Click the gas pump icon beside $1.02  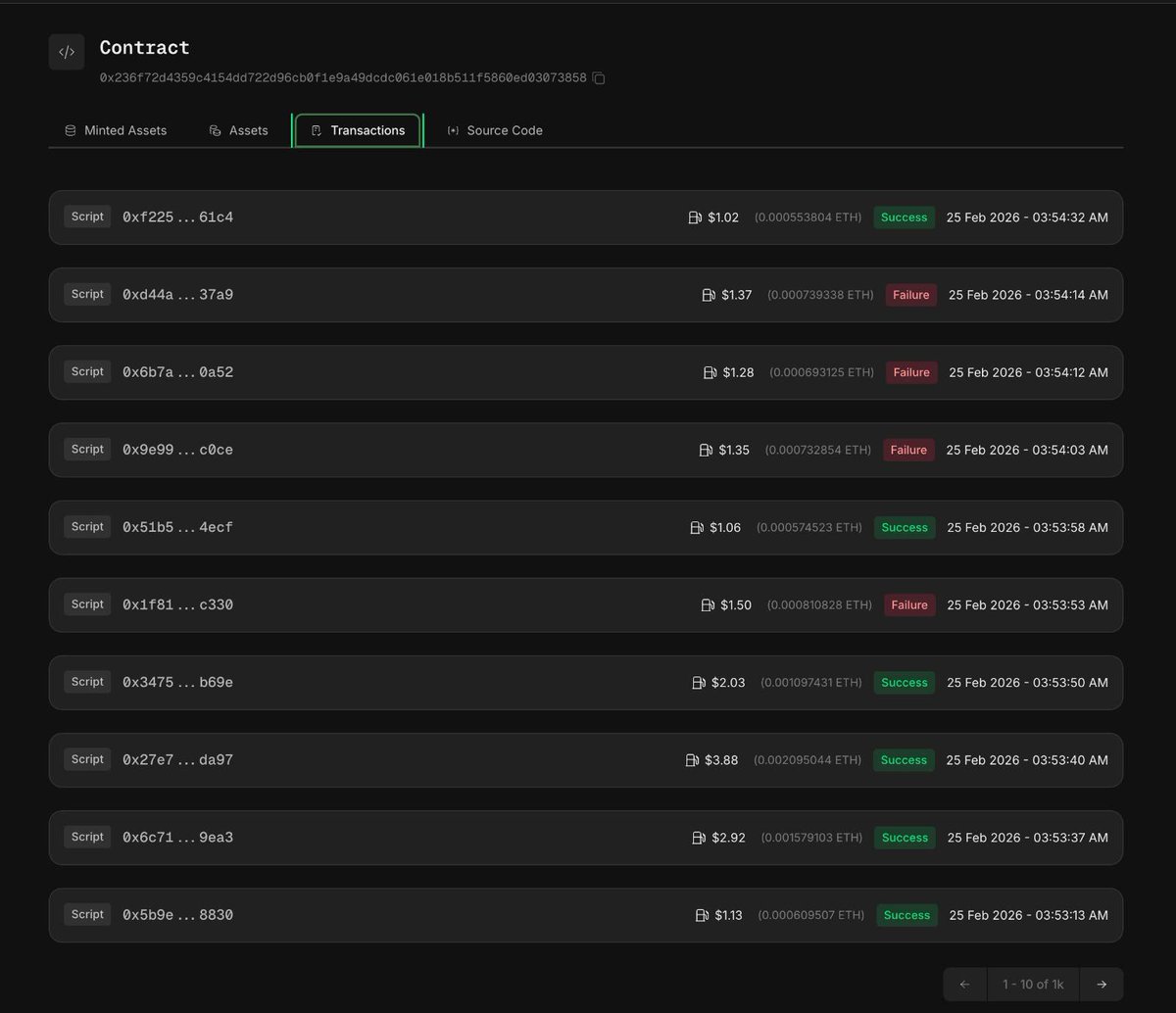point(695,217)
